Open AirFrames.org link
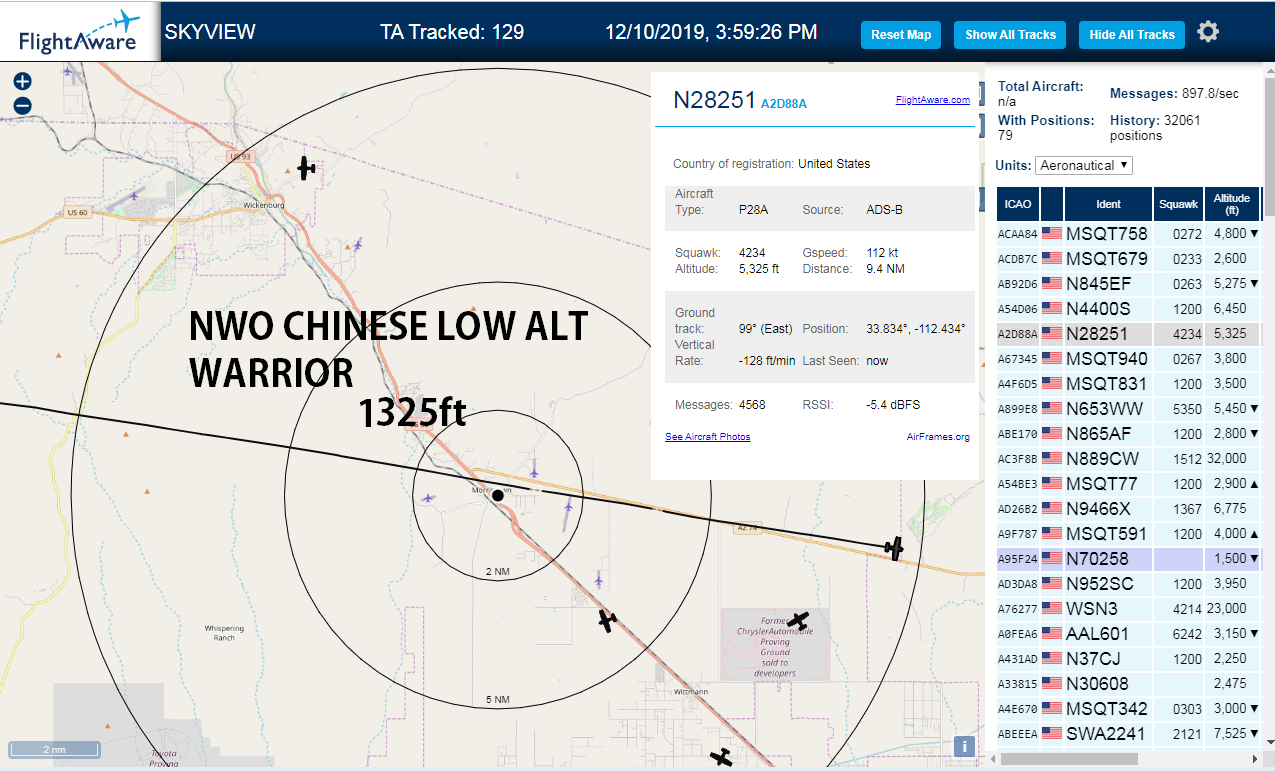 938,437
